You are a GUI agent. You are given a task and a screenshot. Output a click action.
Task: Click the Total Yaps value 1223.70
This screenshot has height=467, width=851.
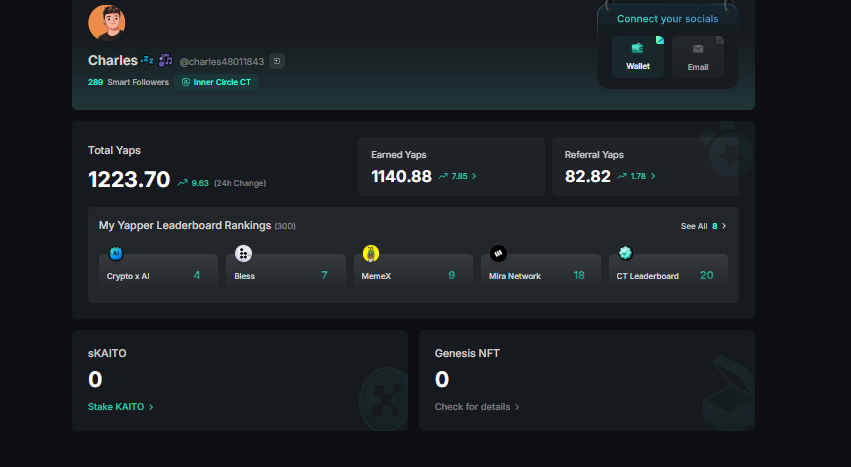click(129, 180)
